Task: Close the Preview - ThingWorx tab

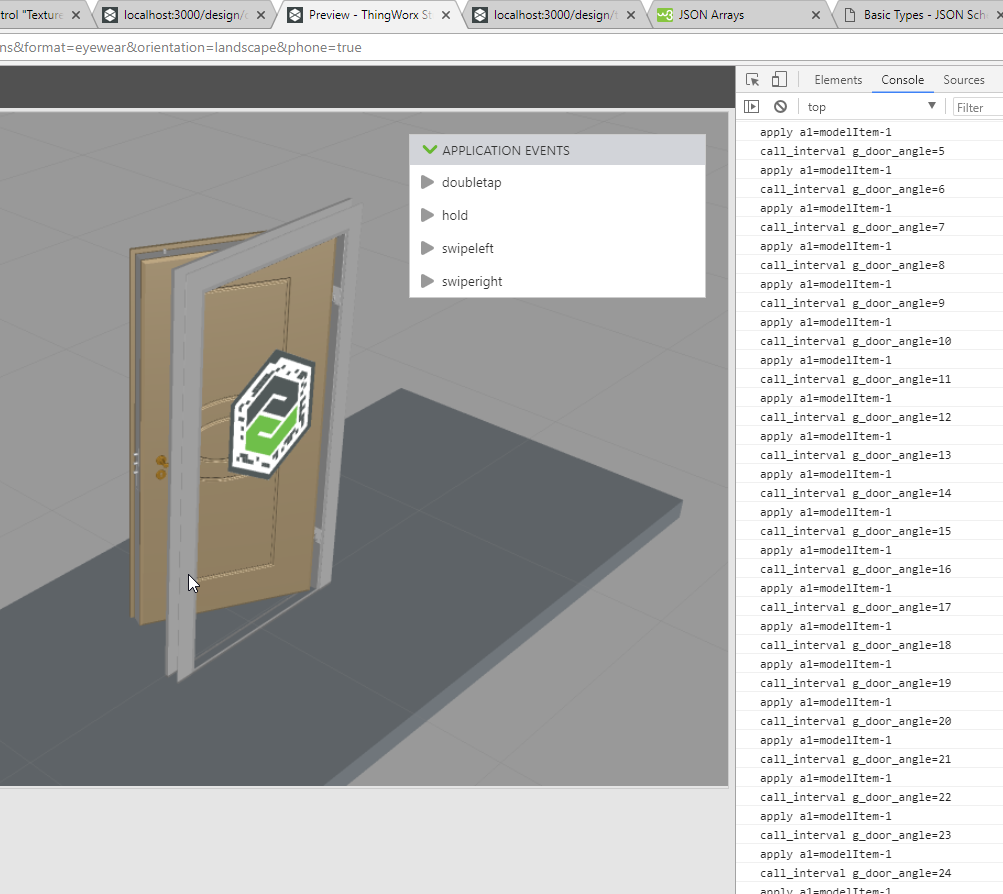Action: click(x=446, y=15)
